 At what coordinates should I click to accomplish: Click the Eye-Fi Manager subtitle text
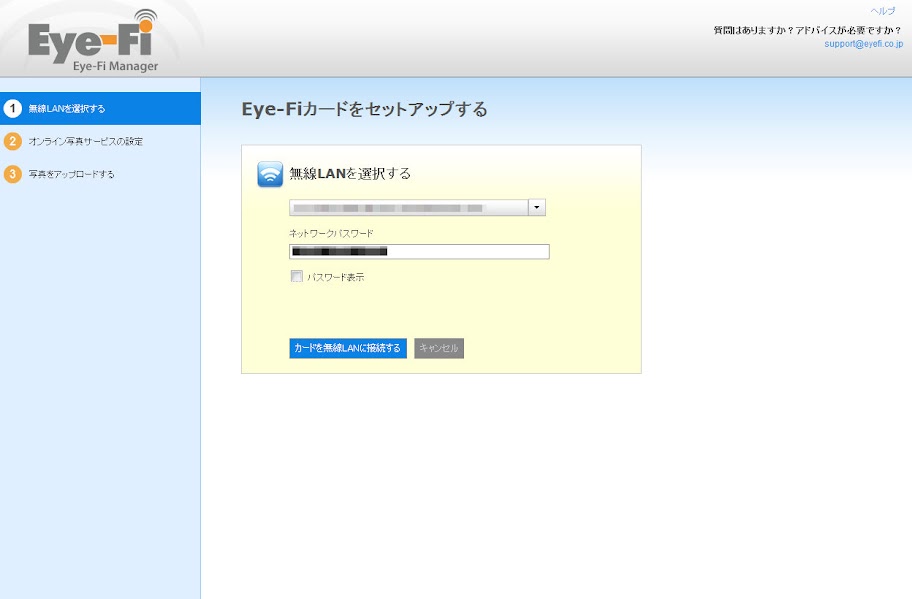[x=115, y=67]
